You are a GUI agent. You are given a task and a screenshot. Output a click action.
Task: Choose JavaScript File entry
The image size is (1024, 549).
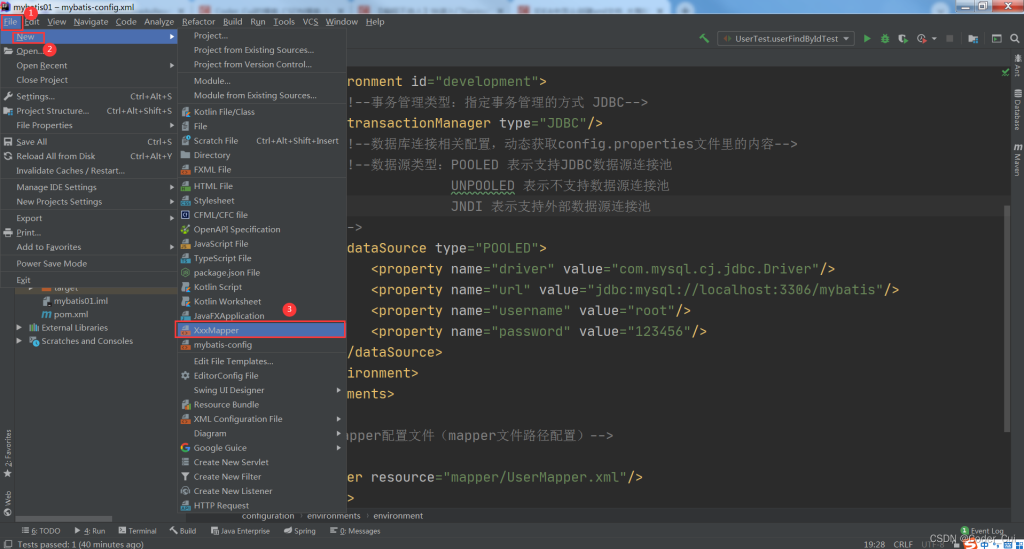pos(261,243)
